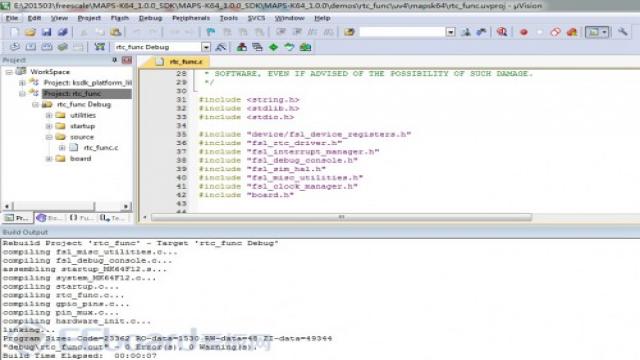Viewport: 640px width, 360px height.
Task: Start the debug session with the magnifier icon
Action: point(502,32)
